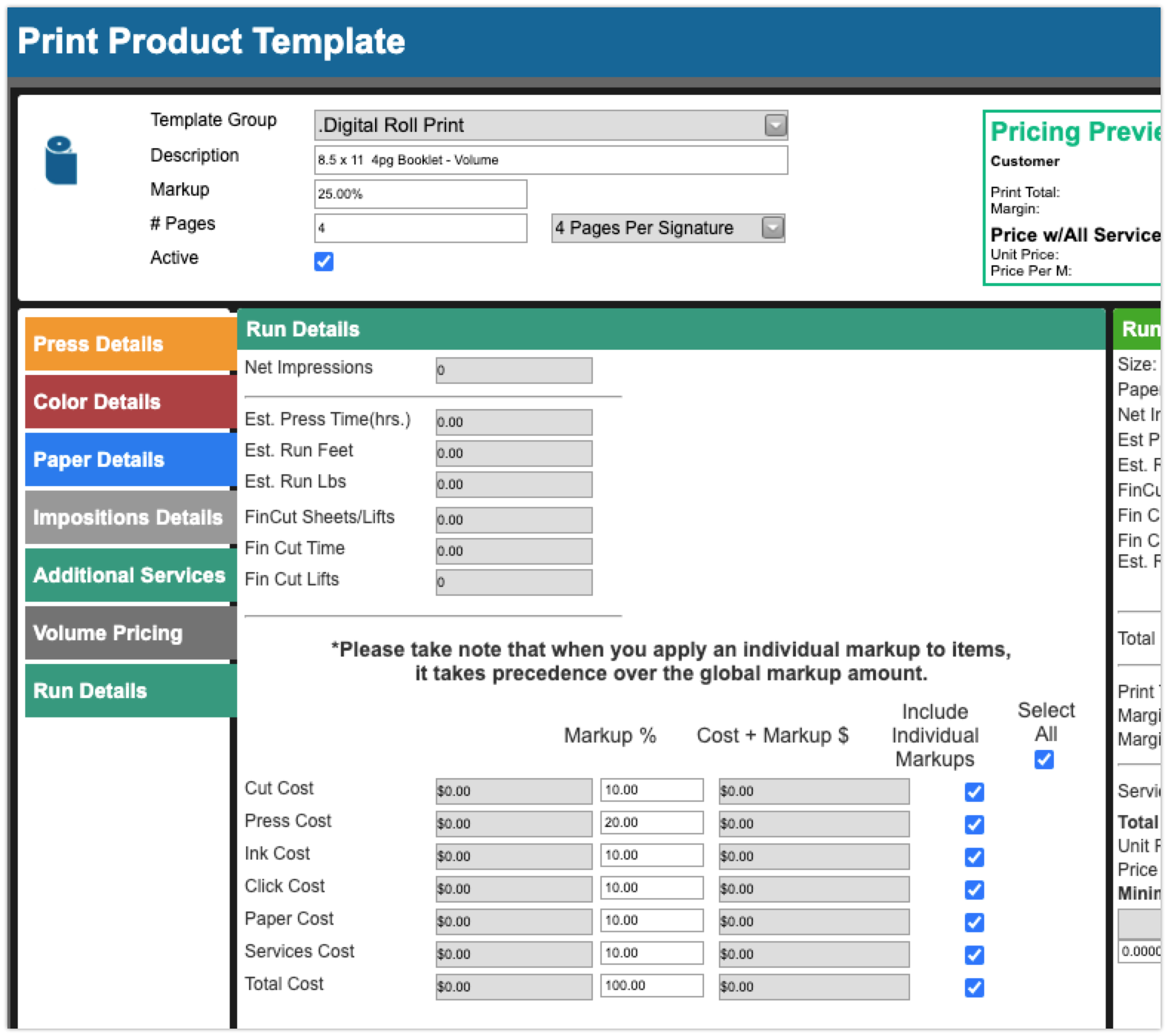Click the Pricing Preview heading
The height and width of the screenshot is (1036, 1168).
click(1075, 132)
